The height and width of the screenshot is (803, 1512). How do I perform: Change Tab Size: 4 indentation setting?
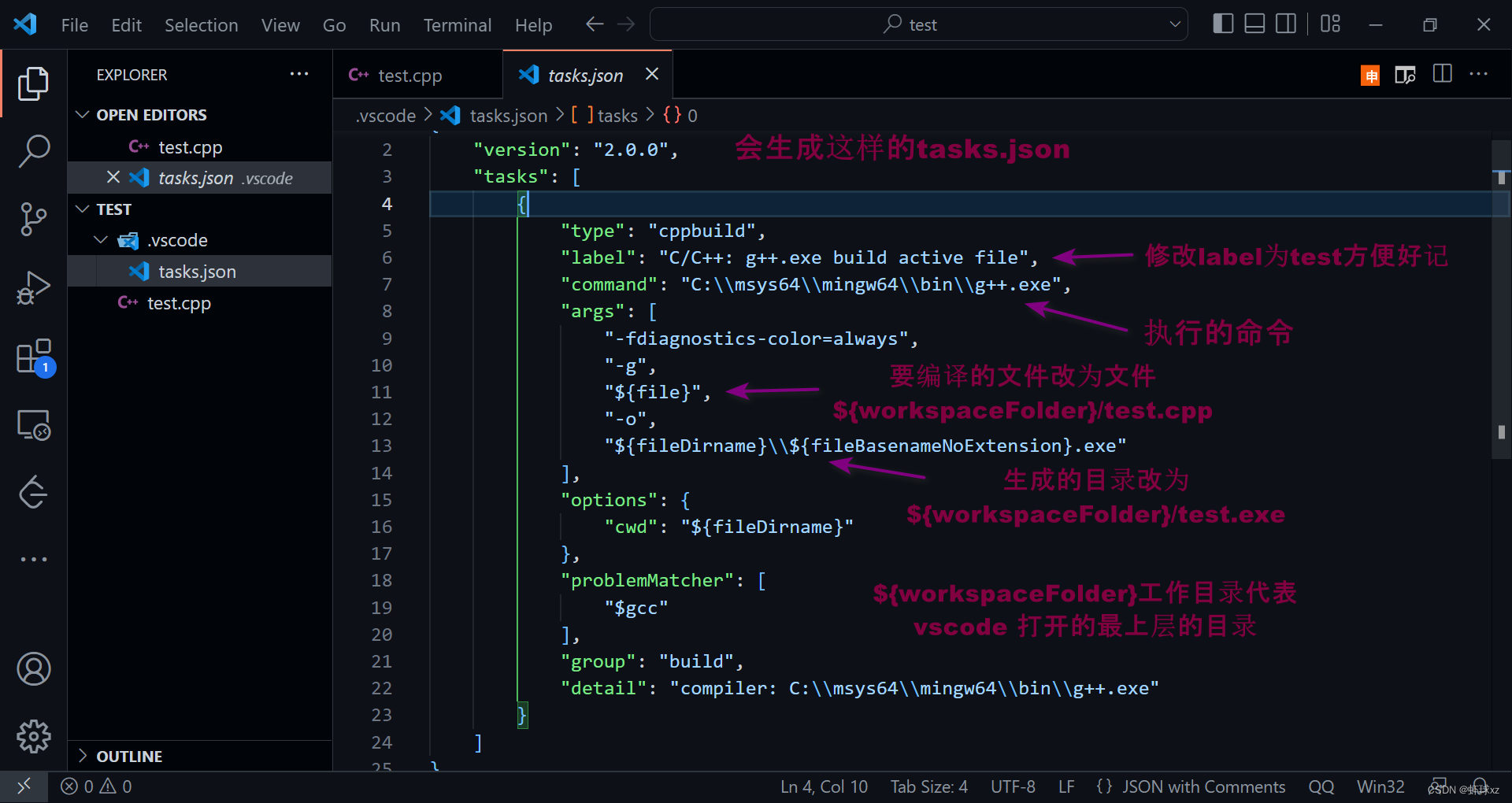929,786
